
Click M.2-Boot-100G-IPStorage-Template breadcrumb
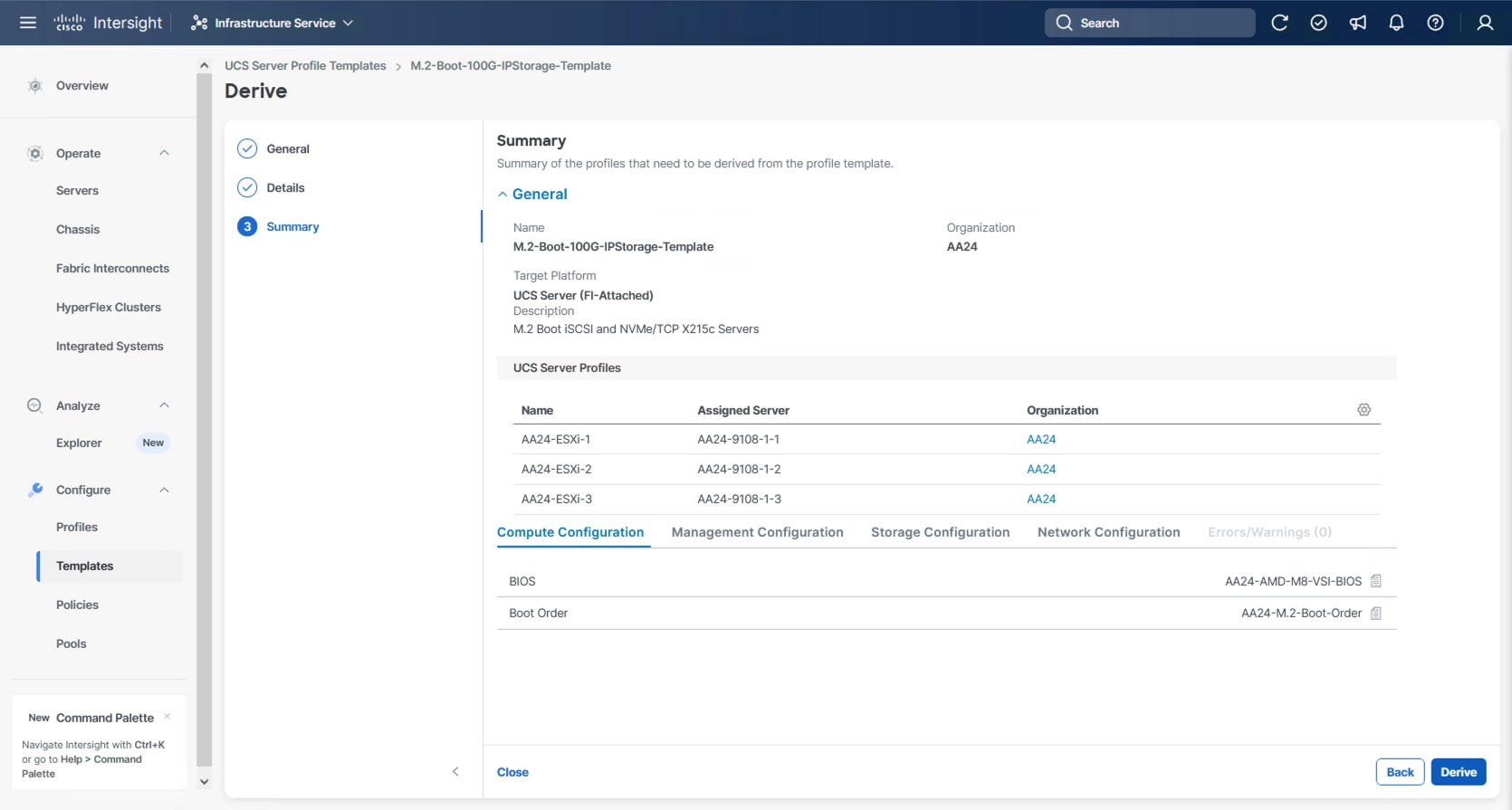[511, 66]
